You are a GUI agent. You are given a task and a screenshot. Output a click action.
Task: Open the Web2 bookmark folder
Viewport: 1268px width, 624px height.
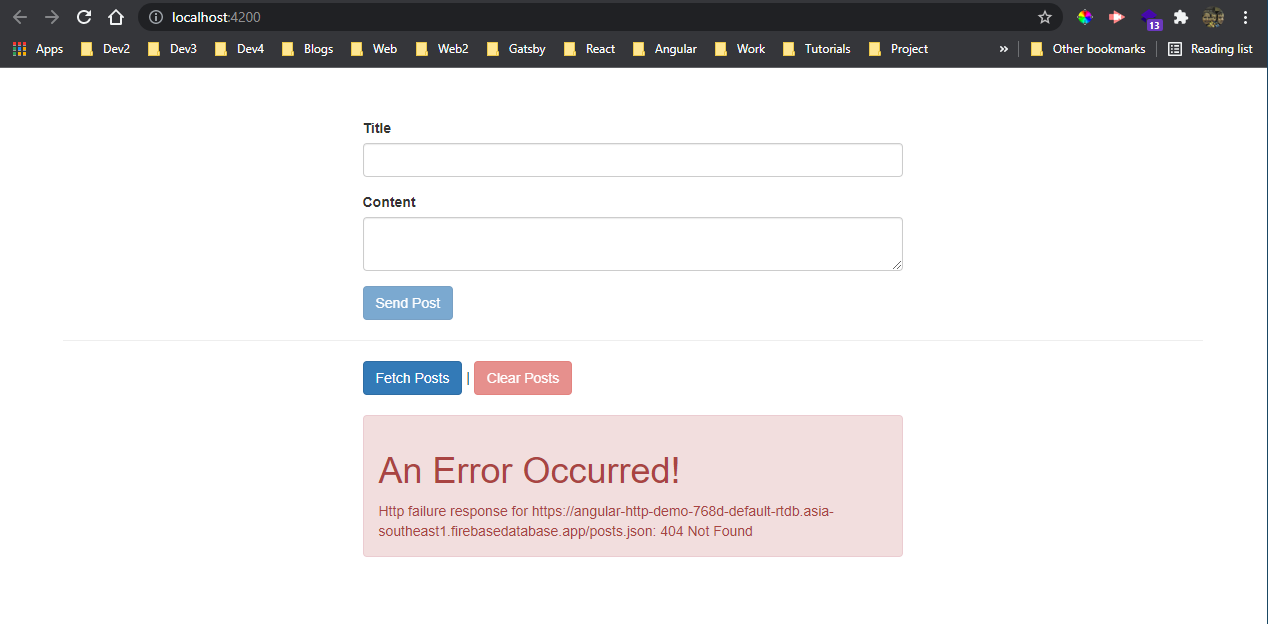click(441, 48)
